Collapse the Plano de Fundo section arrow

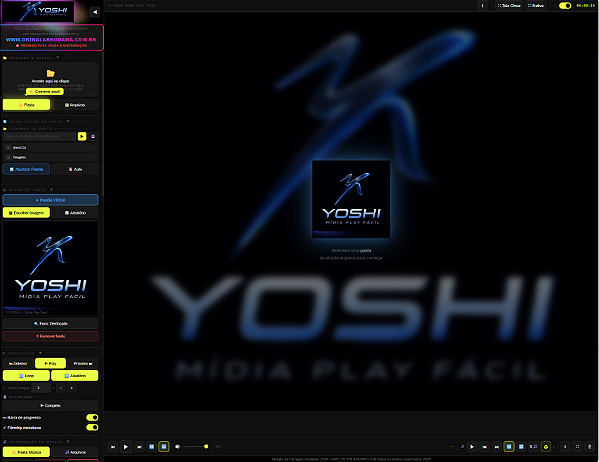tap(51, 190)
